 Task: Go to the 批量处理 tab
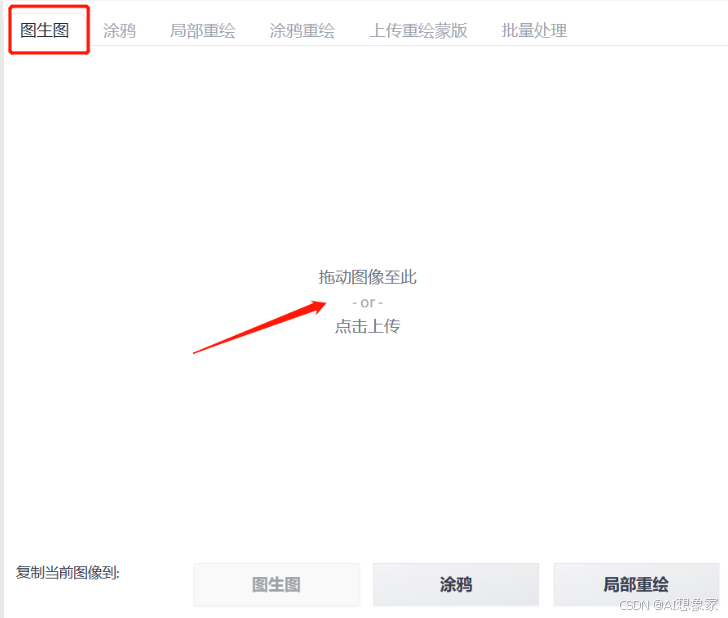coord(534,31)
